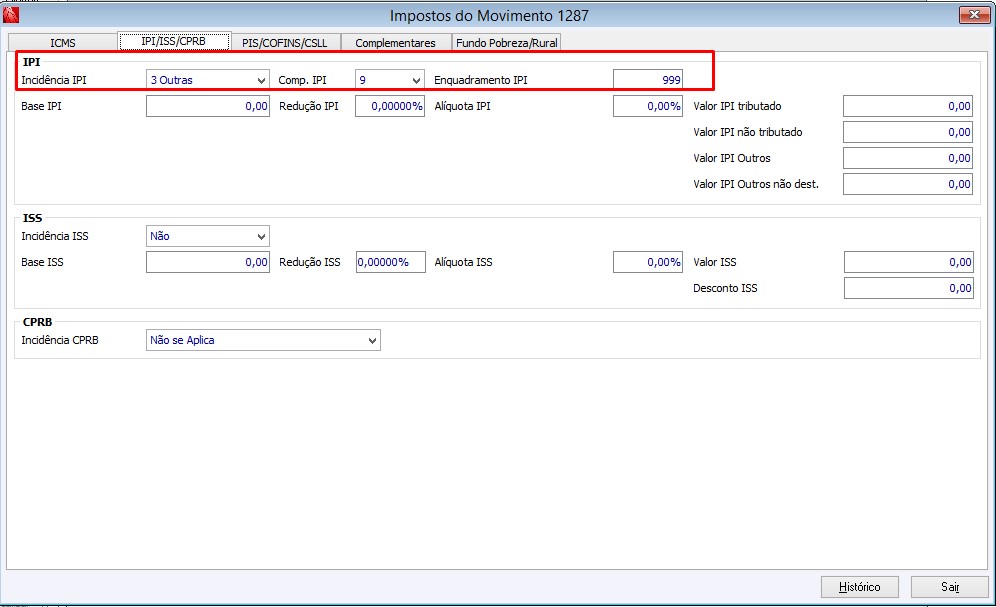Click the window title Impostos do Movimento 1287

click(x=489, y=15)
